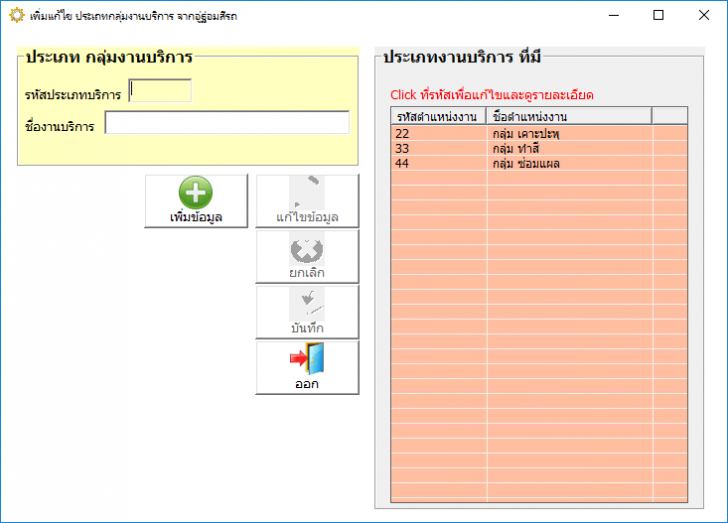The height and width of the screenshot is (523, 728).
Task: Click the ชื่อตำแหน่งงาน column header
Action: tap(569, 116)
